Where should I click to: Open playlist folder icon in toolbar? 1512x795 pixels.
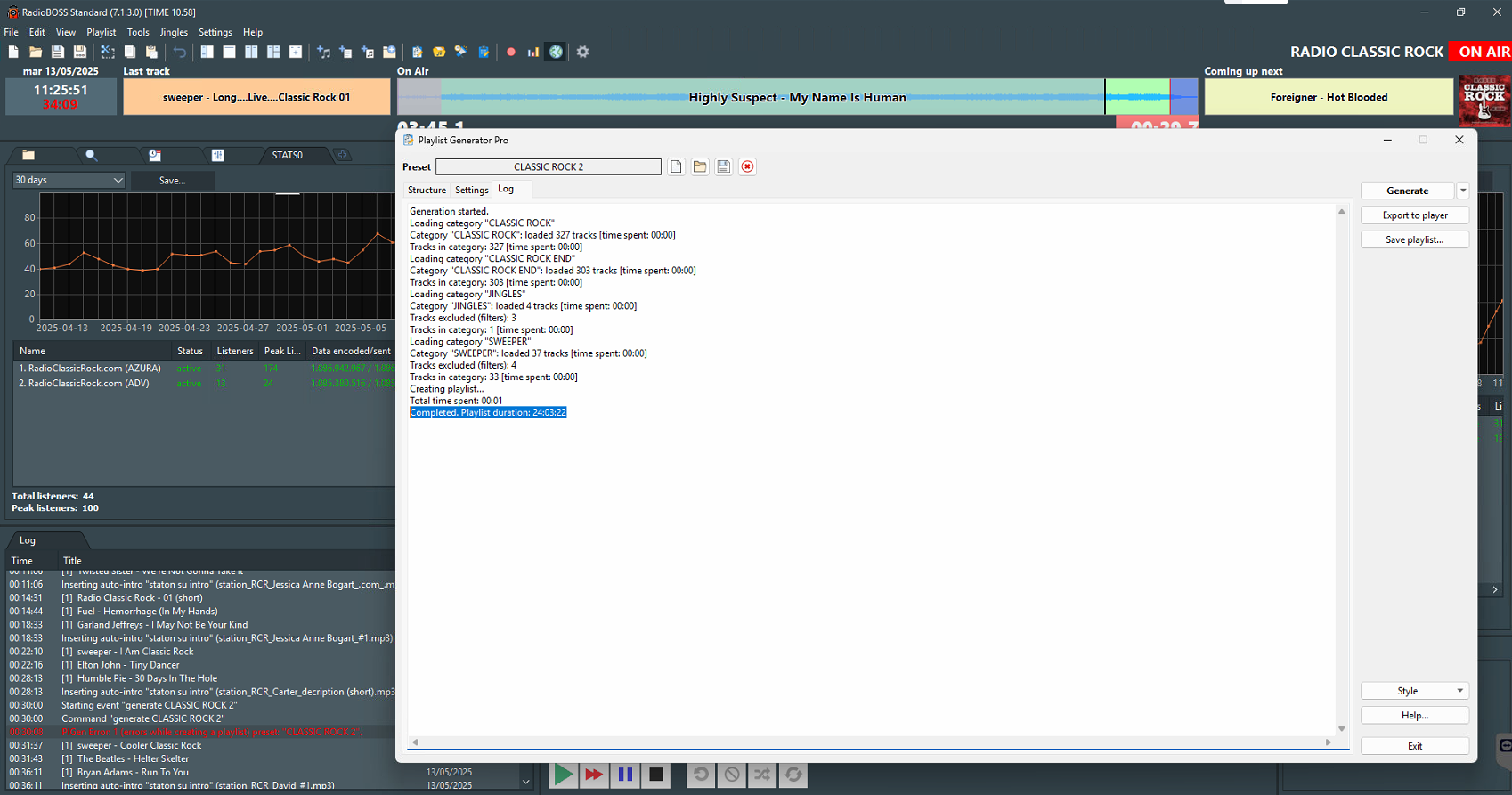tap(36, 53)
